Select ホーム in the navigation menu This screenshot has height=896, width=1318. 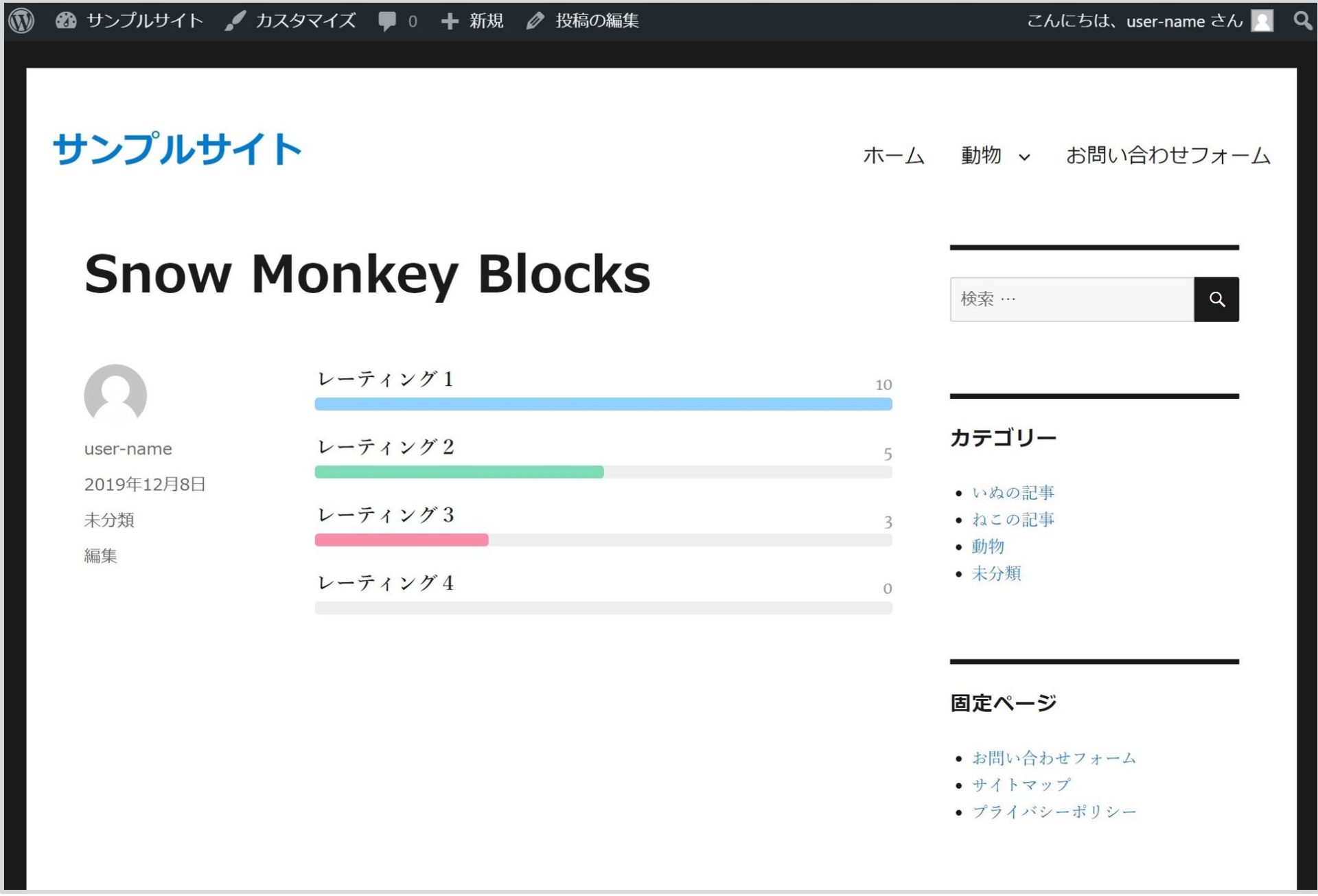coord(893,156)
